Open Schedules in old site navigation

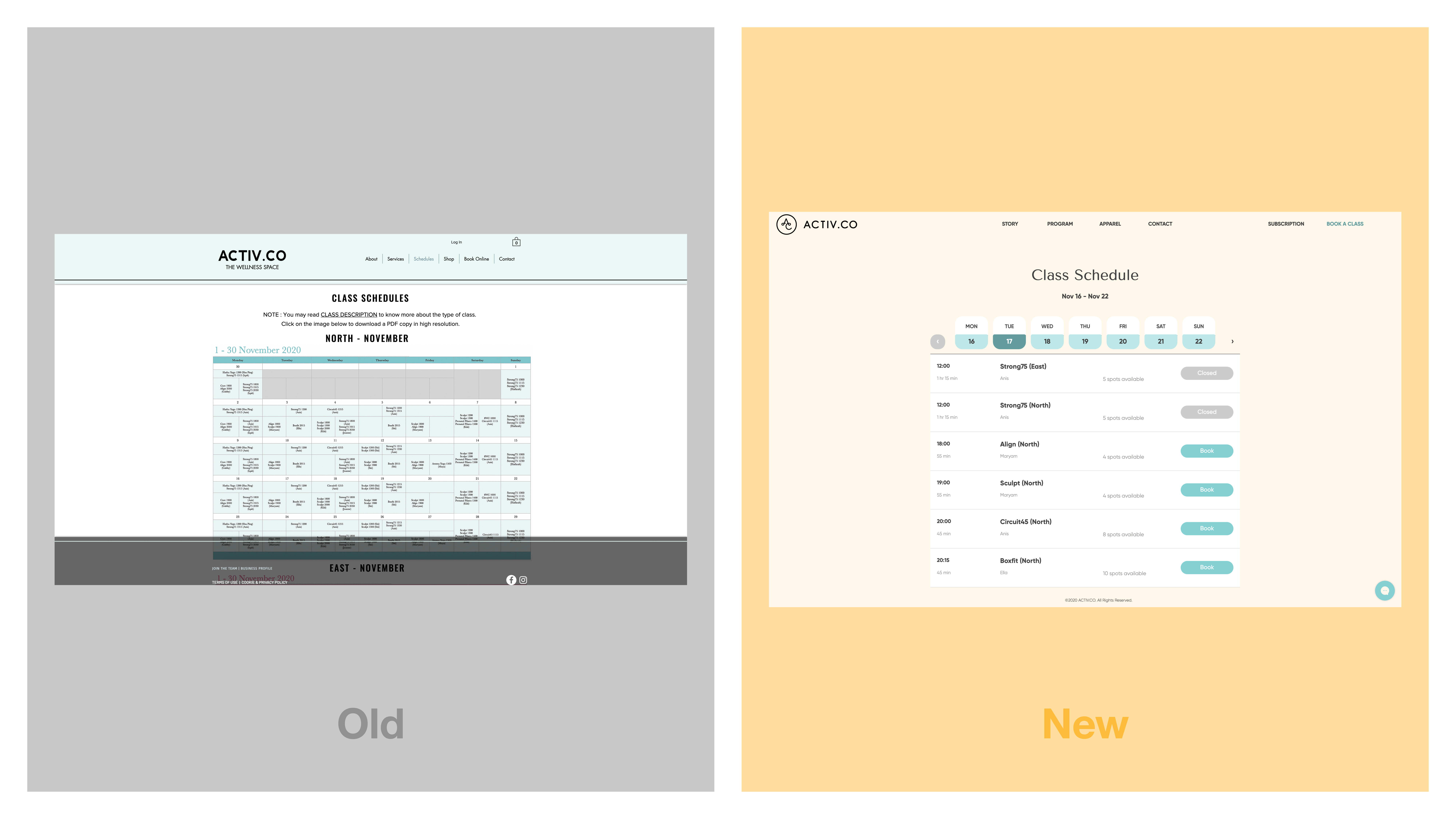423,259
